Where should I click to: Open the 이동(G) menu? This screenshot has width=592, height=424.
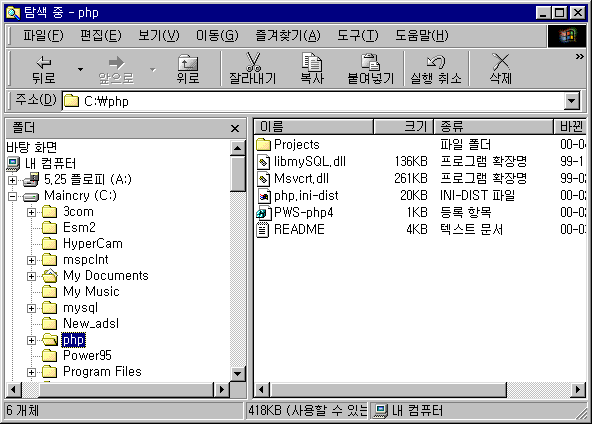[x=217, y=36]
